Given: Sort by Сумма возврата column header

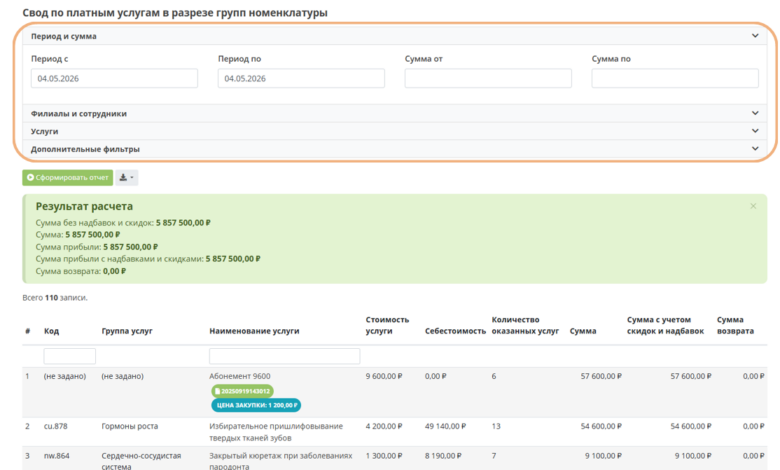Looking at the screenshot, I should [735, 325].
